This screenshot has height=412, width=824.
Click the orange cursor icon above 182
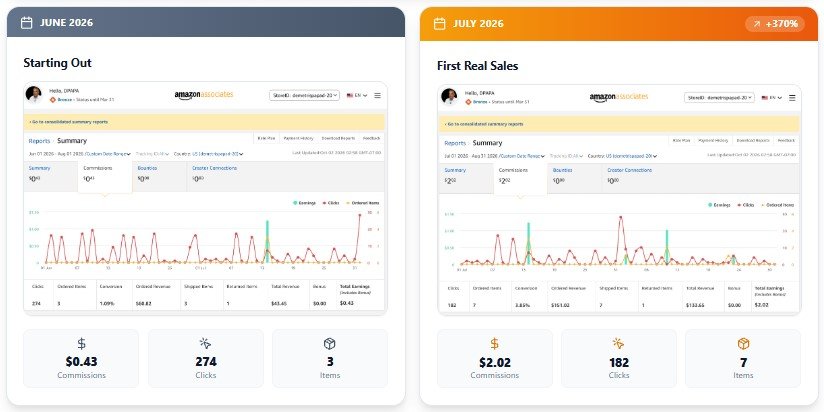619,344
